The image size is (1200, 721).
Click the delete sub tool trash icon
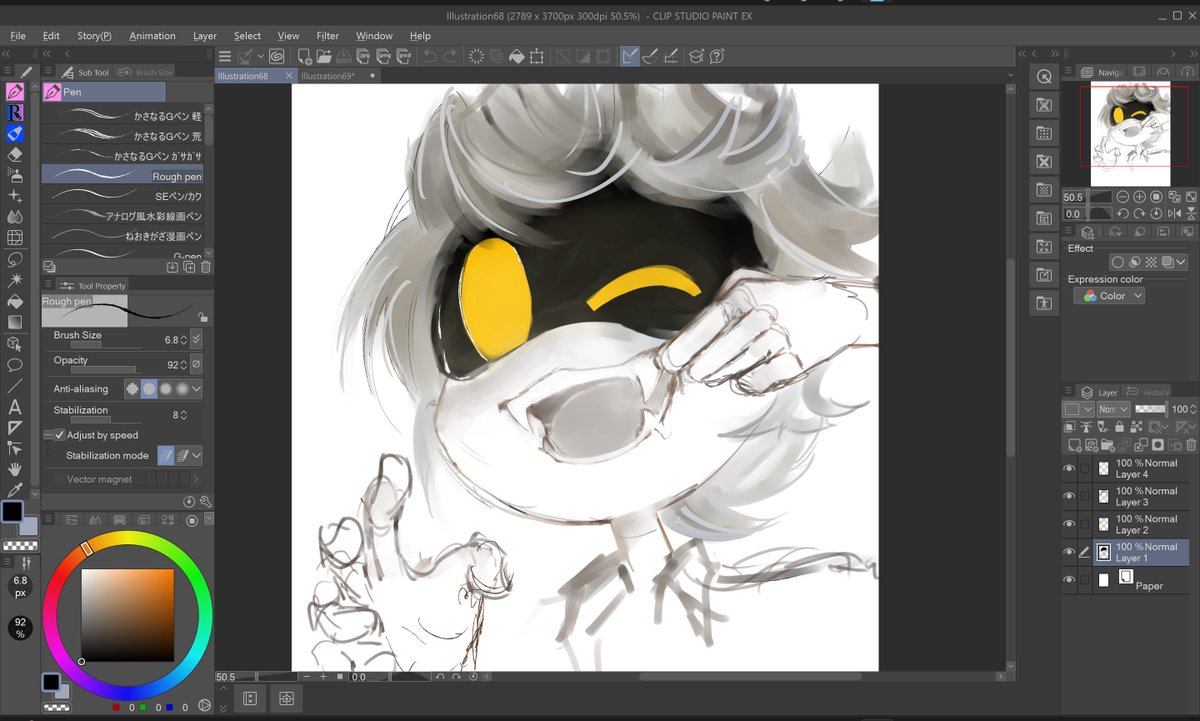click(x=206, y=267)
